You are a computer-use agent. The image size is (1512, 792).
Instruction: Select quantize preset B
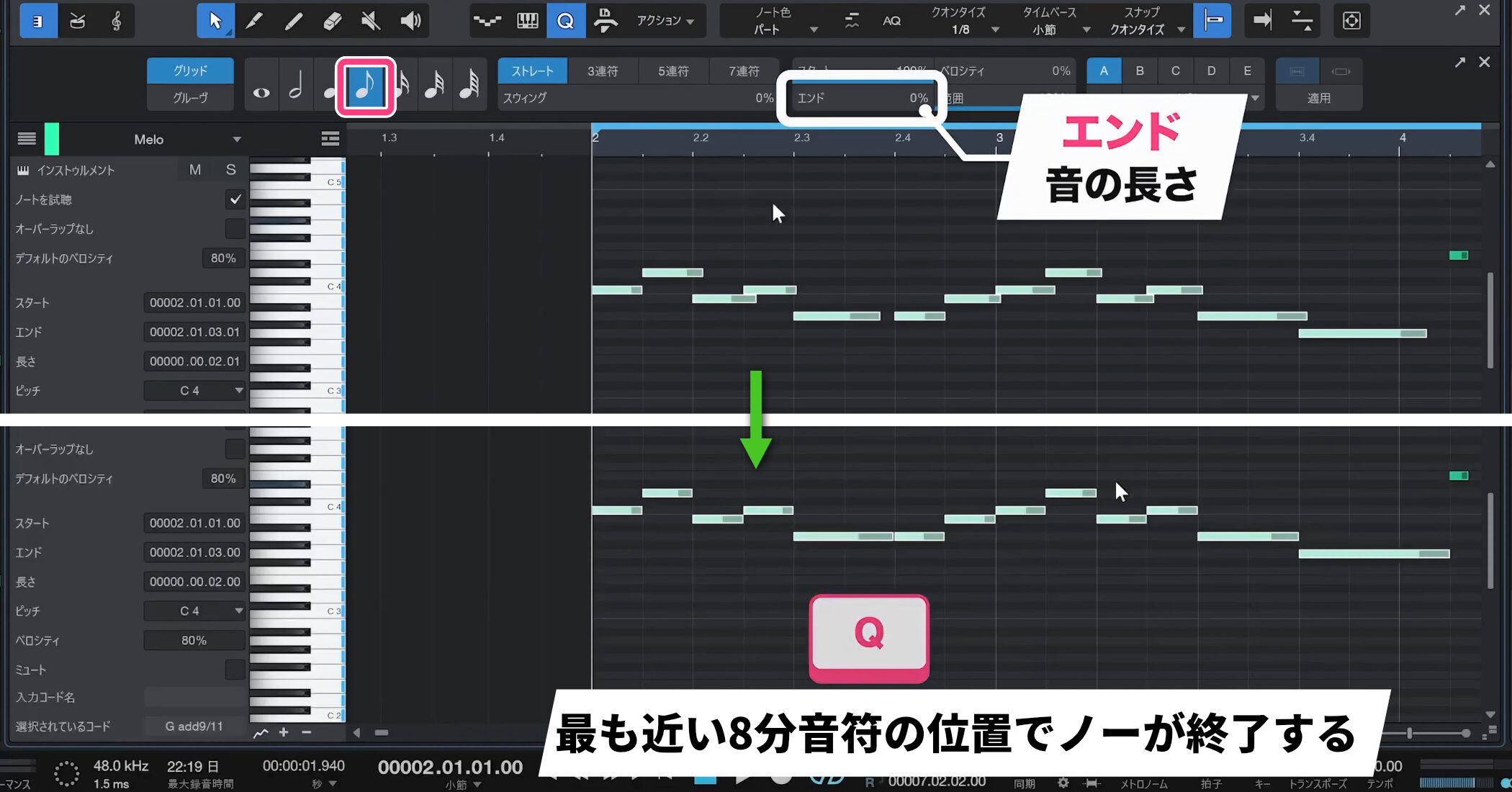(1139, 71)
